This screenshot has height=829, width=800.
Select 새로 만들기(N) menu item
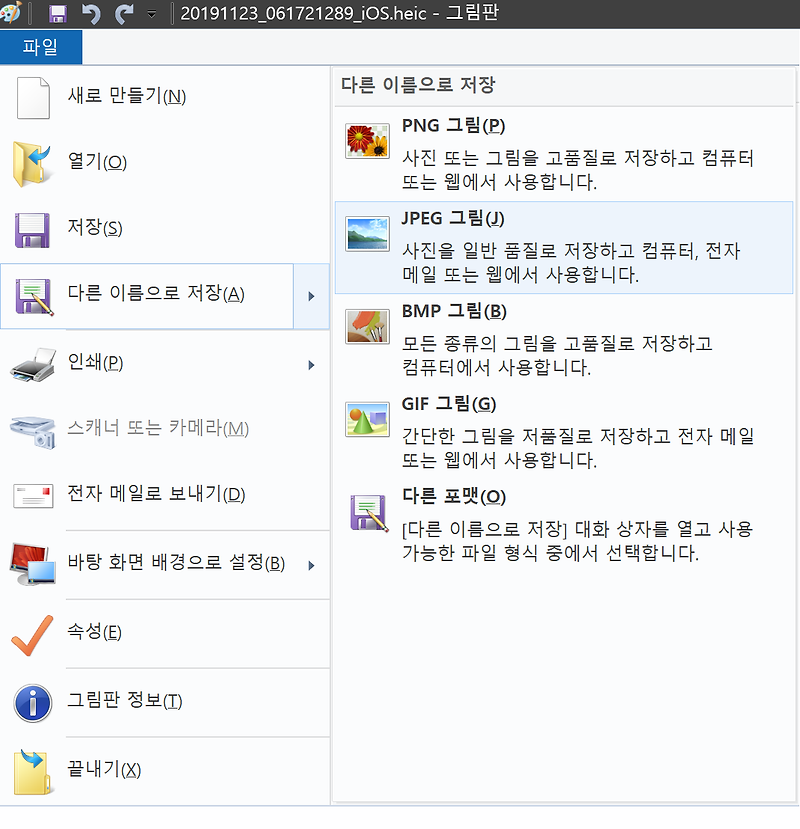pos(165,97)
